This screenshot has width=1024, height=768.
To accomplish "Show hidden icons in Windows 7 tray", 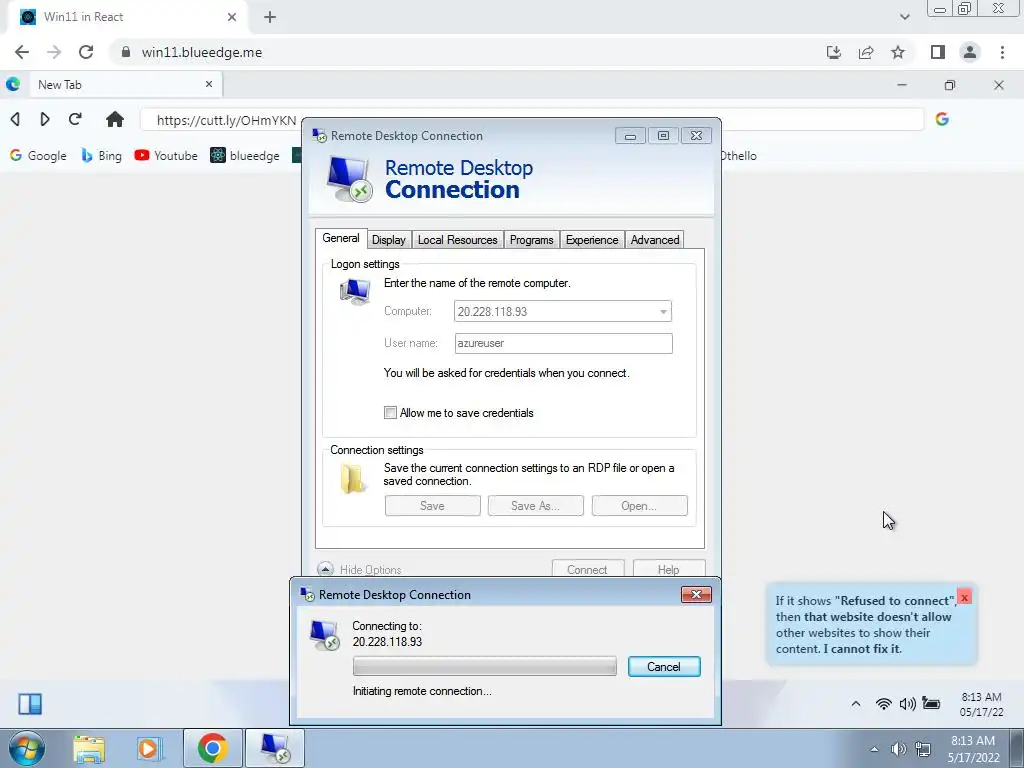I will (874, 749).
